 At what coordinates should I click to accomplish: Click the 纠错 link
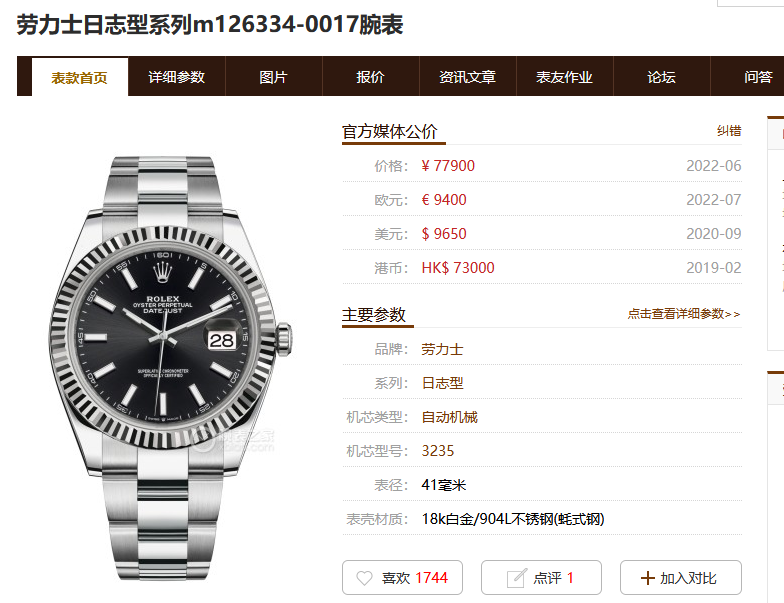tap(729, 131)
